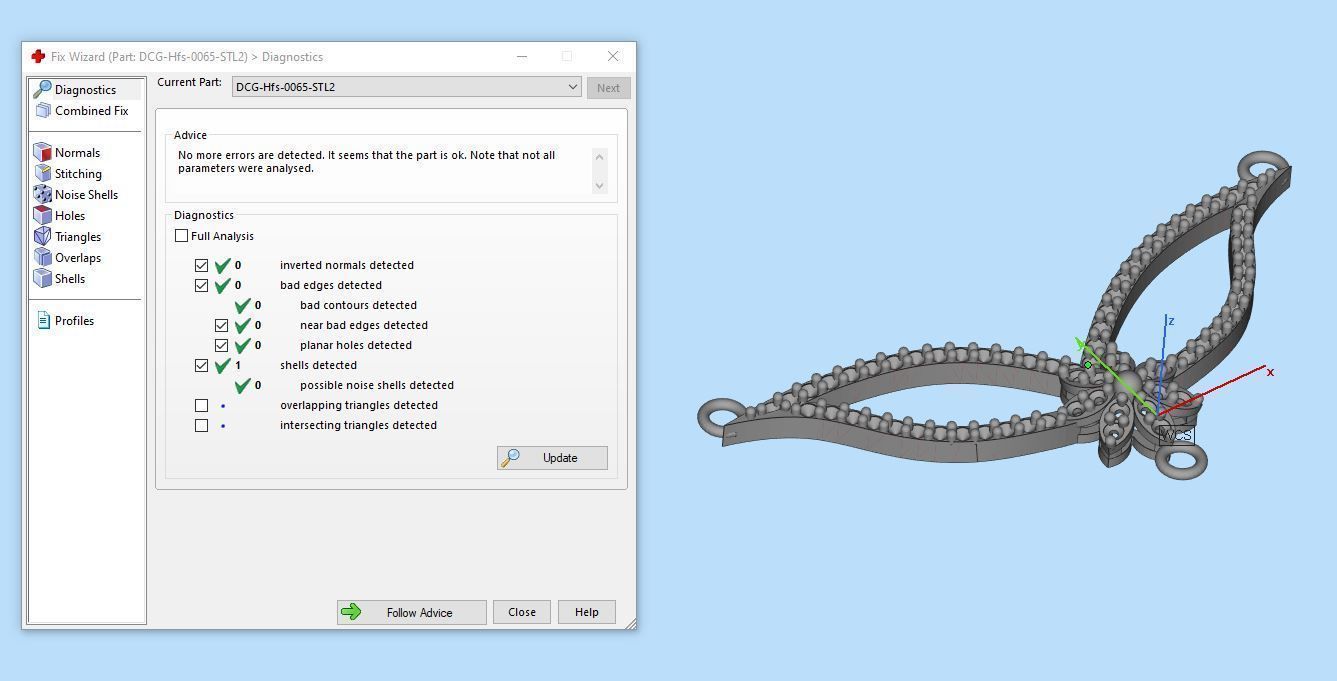Viewport: 1337px width, 681px height.
Task: Uncheck bad edges detected checkbox
Action: coord(201,285)
